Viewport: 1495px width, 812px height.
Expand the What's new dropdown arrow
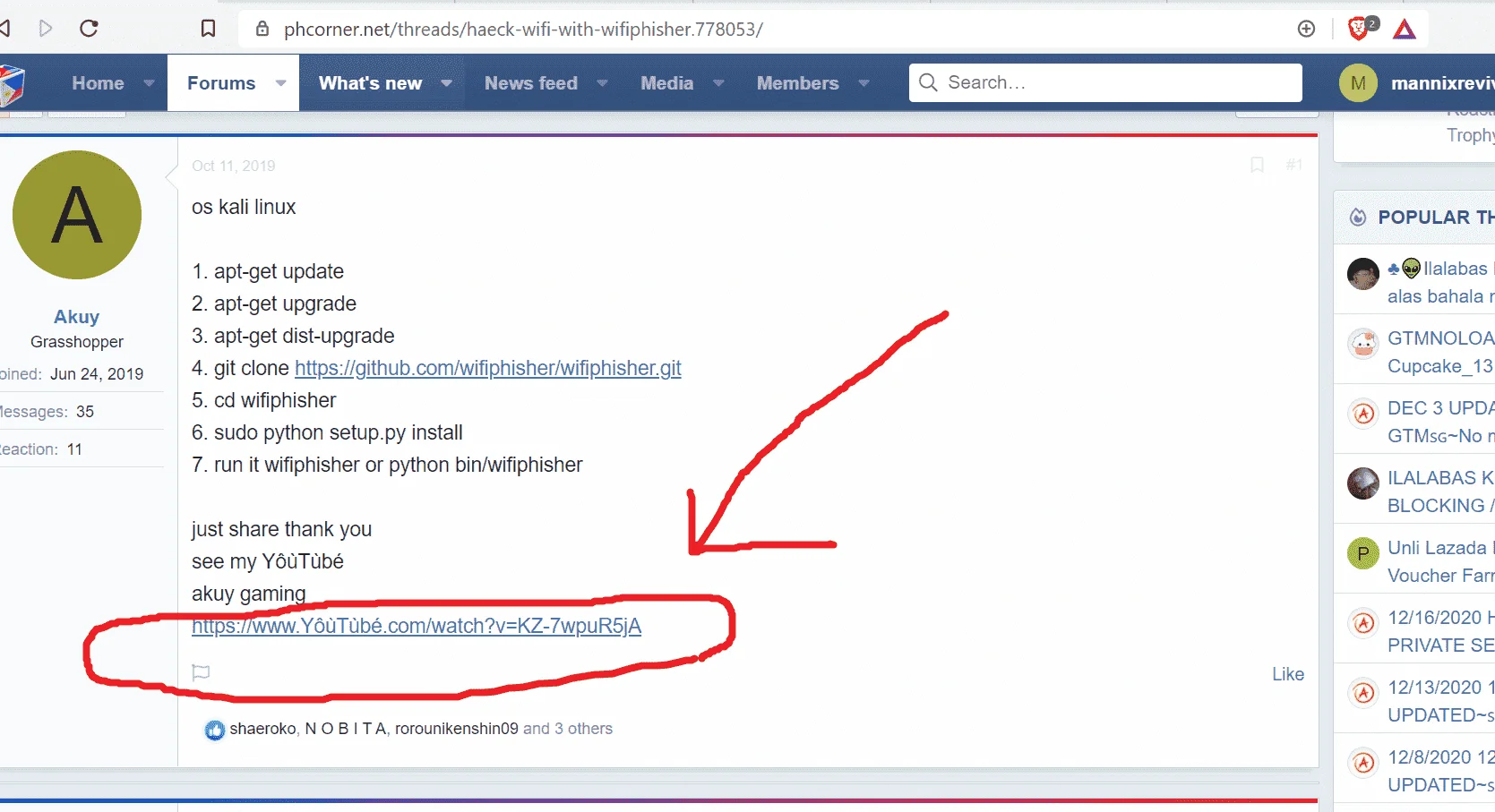click(445, 83)
